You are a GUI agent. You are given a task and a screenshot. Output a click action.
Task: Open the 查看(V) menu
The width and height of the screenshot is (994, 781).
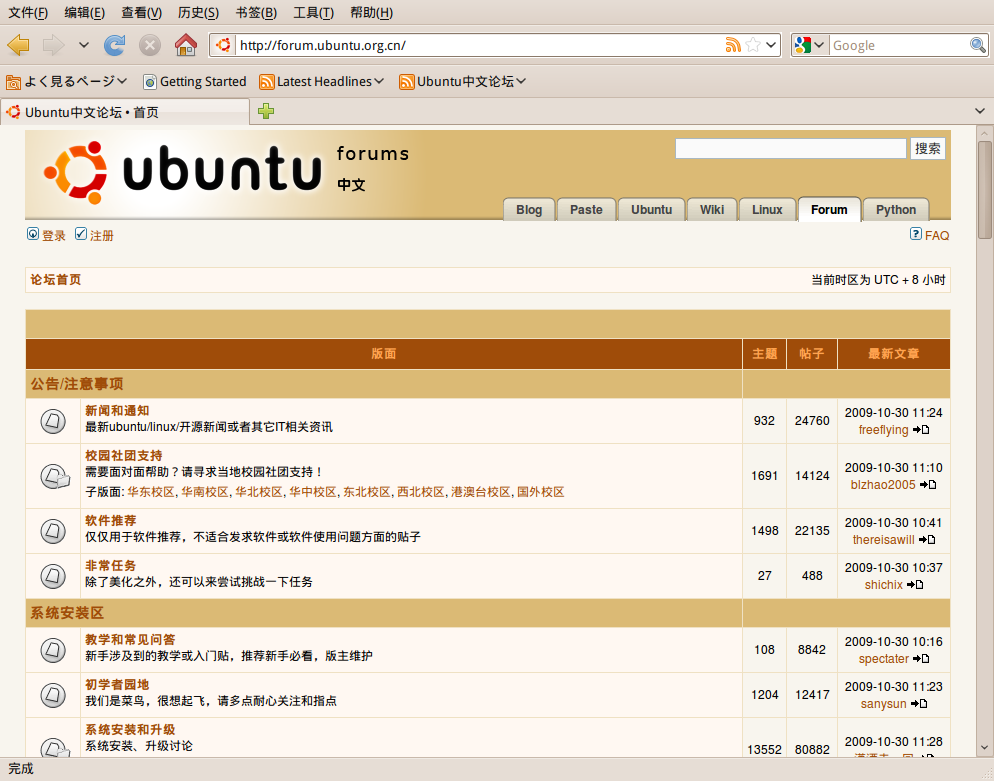click(141, 12)
